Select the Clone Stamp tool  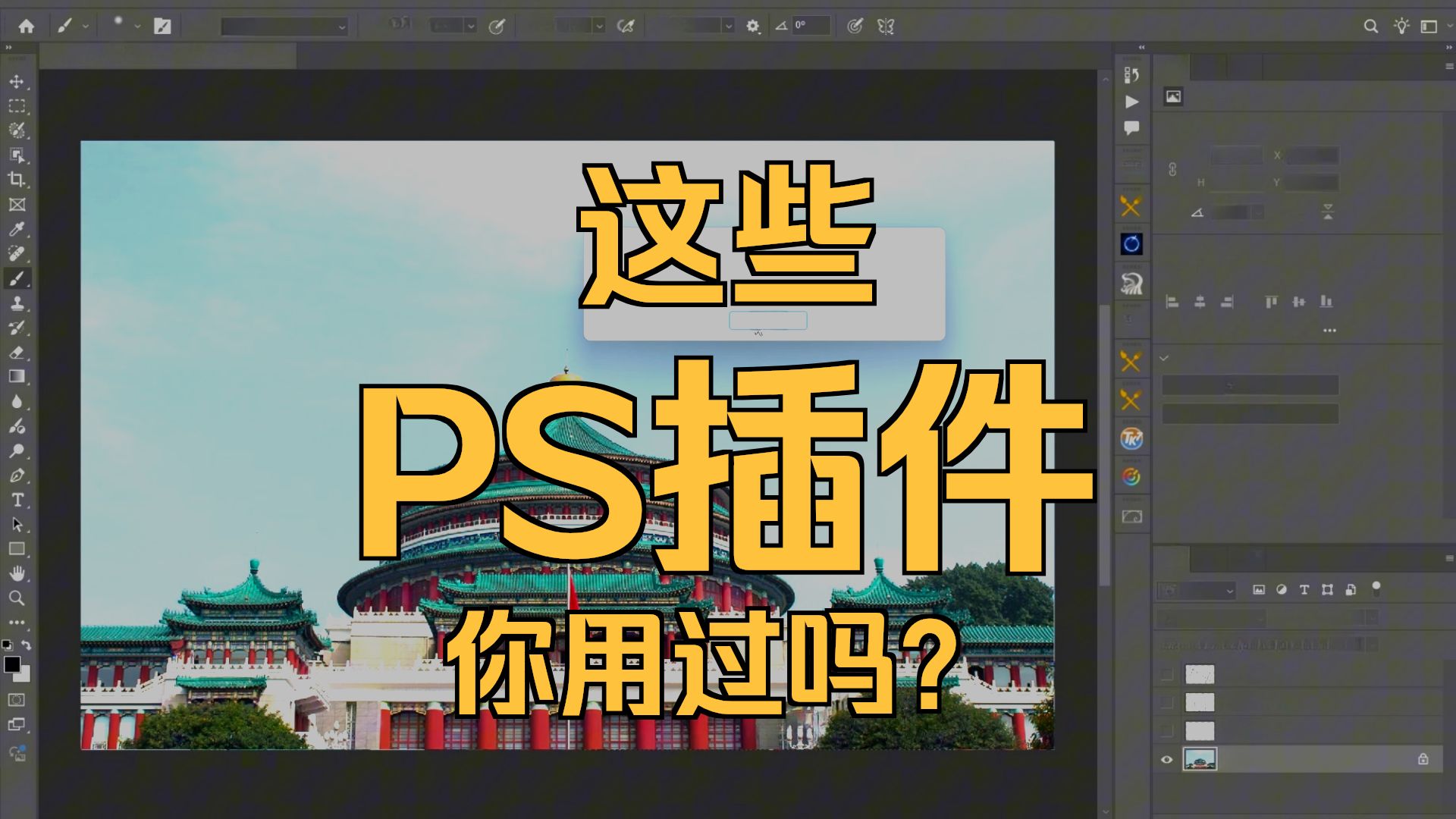[x=17, y=303]
